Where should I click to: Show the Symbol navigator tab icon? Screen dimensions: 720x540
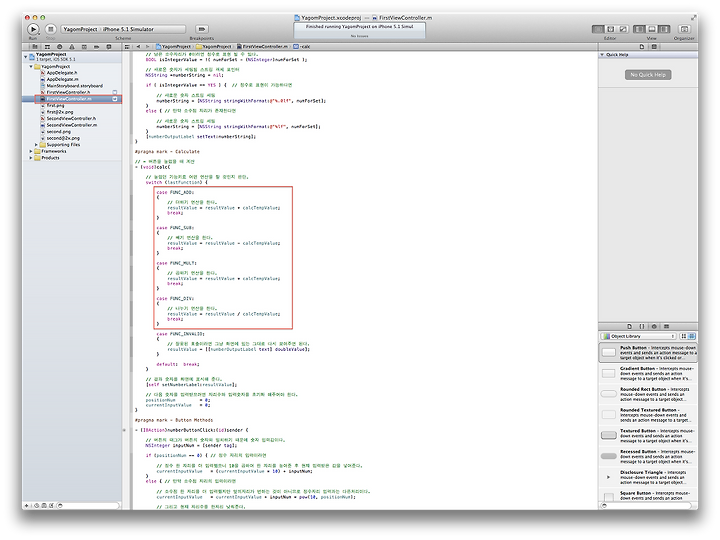[x=47, y=46]
